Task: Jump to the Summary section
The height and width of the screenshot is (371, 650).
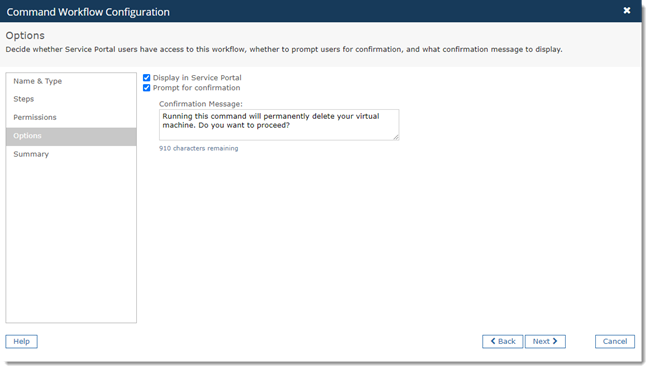Action: click(71, 154)
